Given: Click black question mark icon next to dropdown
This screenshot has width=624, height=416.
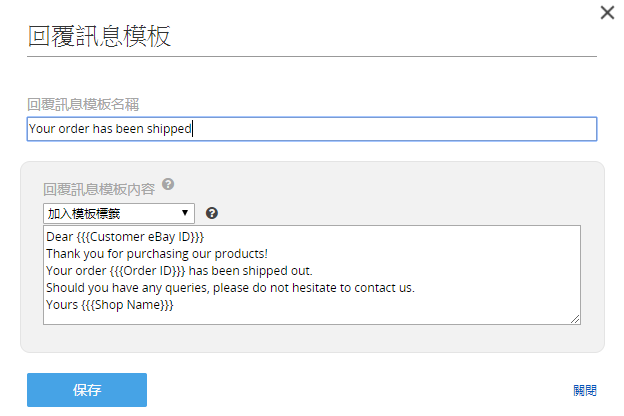Looking at the screenshot, I should [x=212, y=213].
